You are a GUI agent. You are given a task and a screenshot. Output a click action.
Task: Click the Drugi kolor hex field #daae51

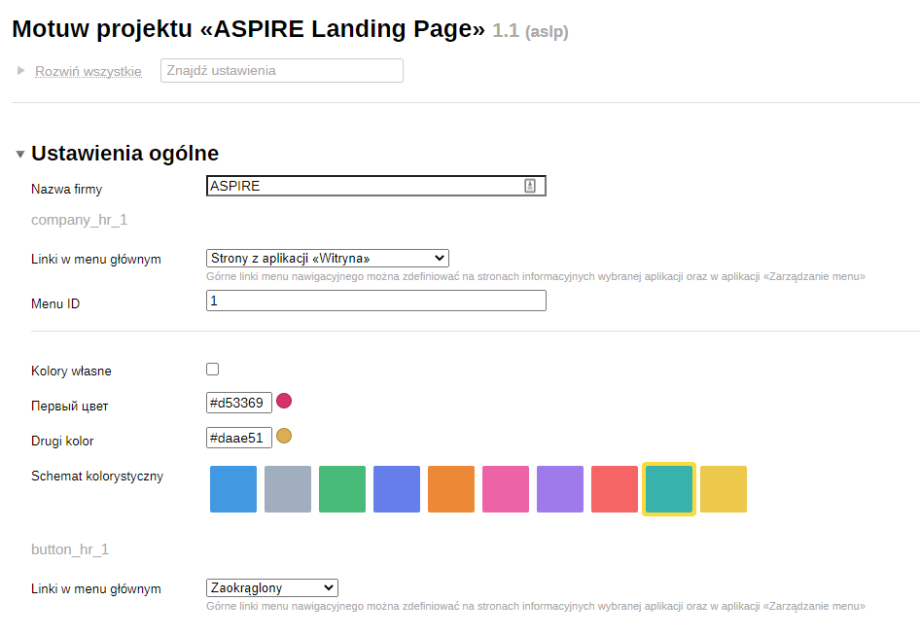point(238,437)
